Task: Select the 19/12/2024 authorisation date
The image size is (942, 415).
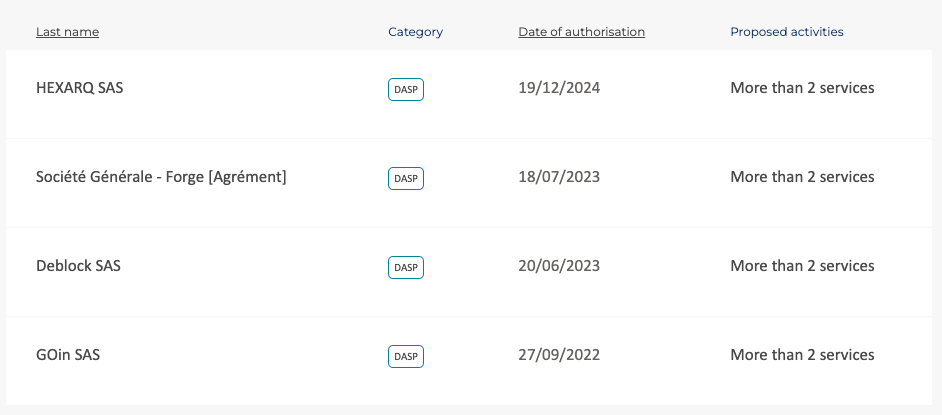Action: 559,88
